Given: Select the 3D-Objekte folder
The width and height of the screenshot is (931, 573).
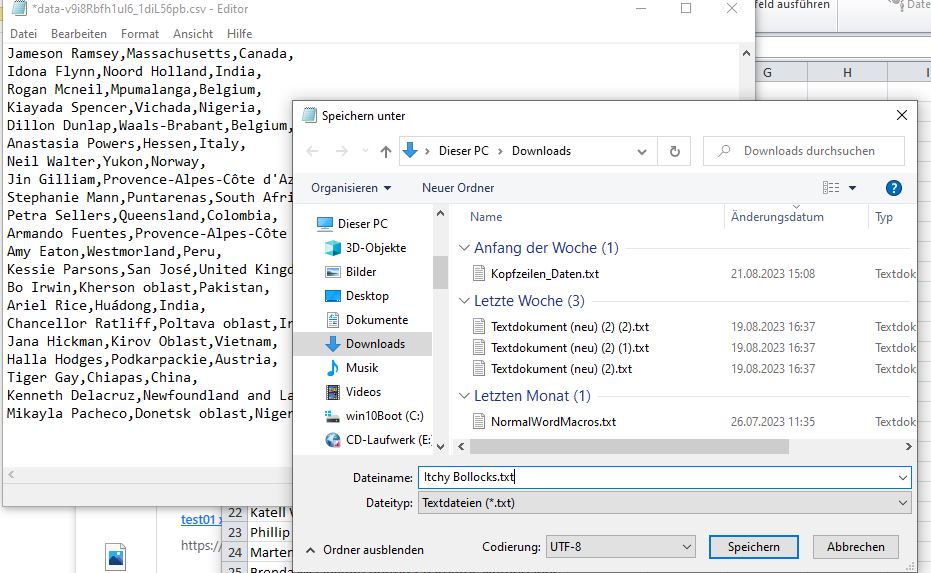Looking at the screenshot, I should (375, 248).
